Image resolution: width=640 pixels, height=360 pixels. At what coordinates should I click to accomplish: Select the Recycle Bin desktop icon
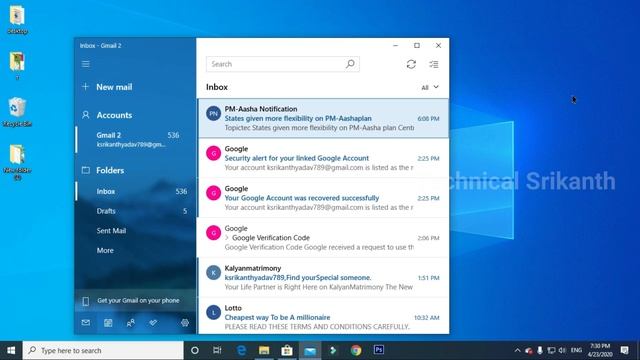click(x=17, y=112)
